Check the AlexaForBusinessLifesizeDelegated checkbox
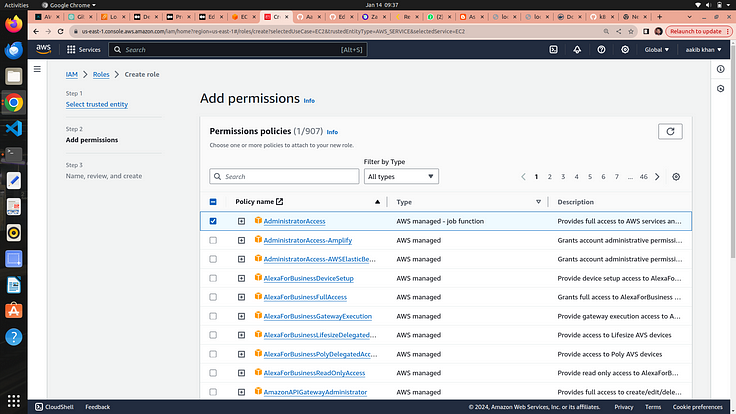The width and height of the screenshot is (736, 414). pos(213,335)
